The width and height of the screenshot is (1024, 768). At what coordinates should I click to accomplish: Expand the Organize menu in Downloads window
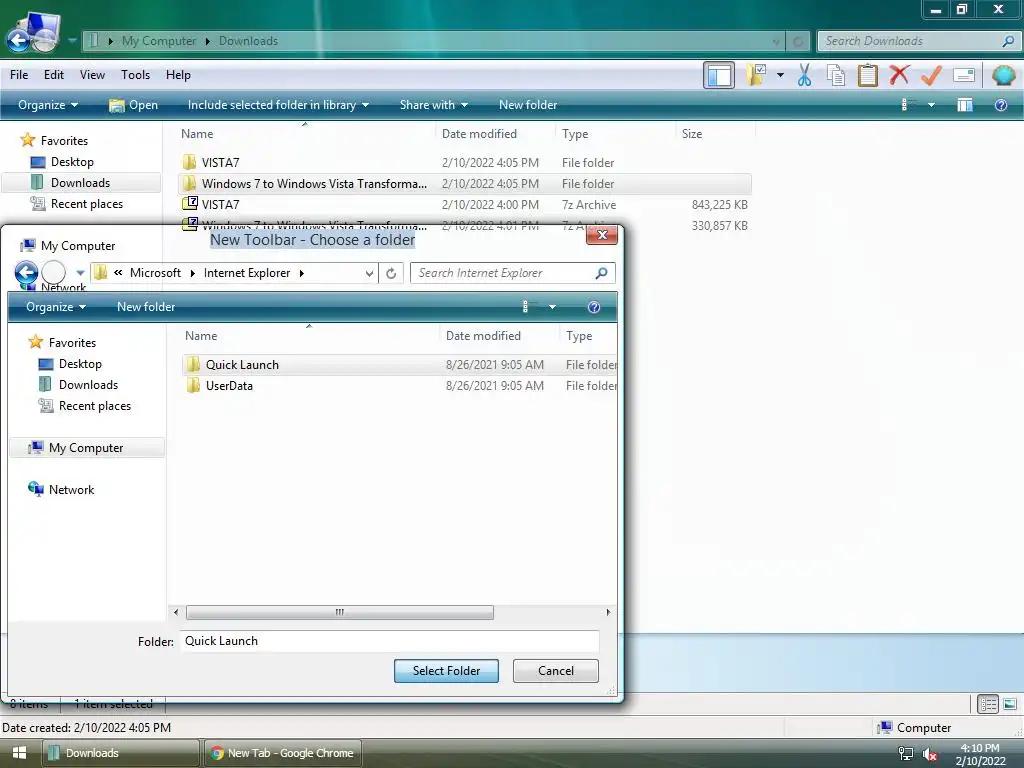[48, 104]
